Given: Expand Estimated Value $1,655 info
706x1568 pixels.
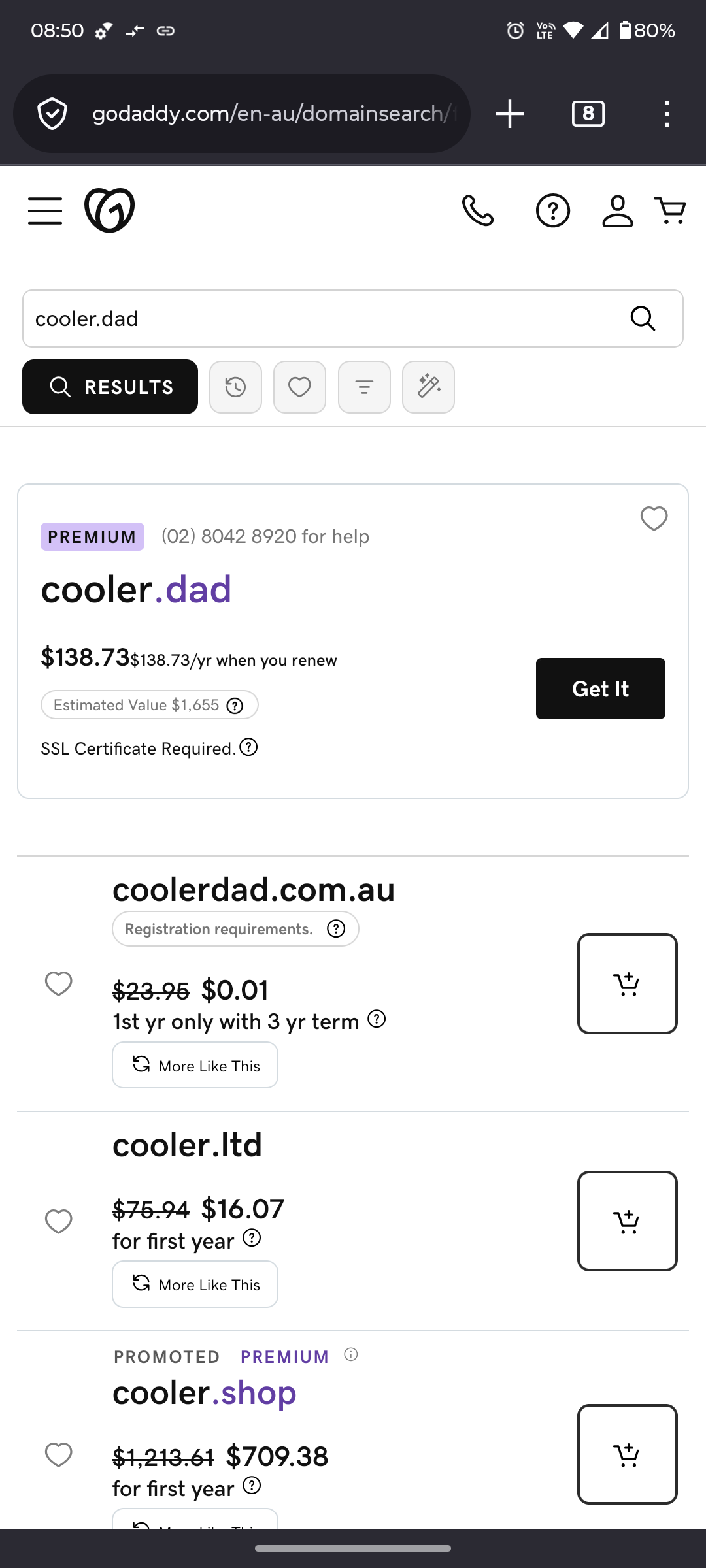Looking at the screenshot, I should coord(235,706).
